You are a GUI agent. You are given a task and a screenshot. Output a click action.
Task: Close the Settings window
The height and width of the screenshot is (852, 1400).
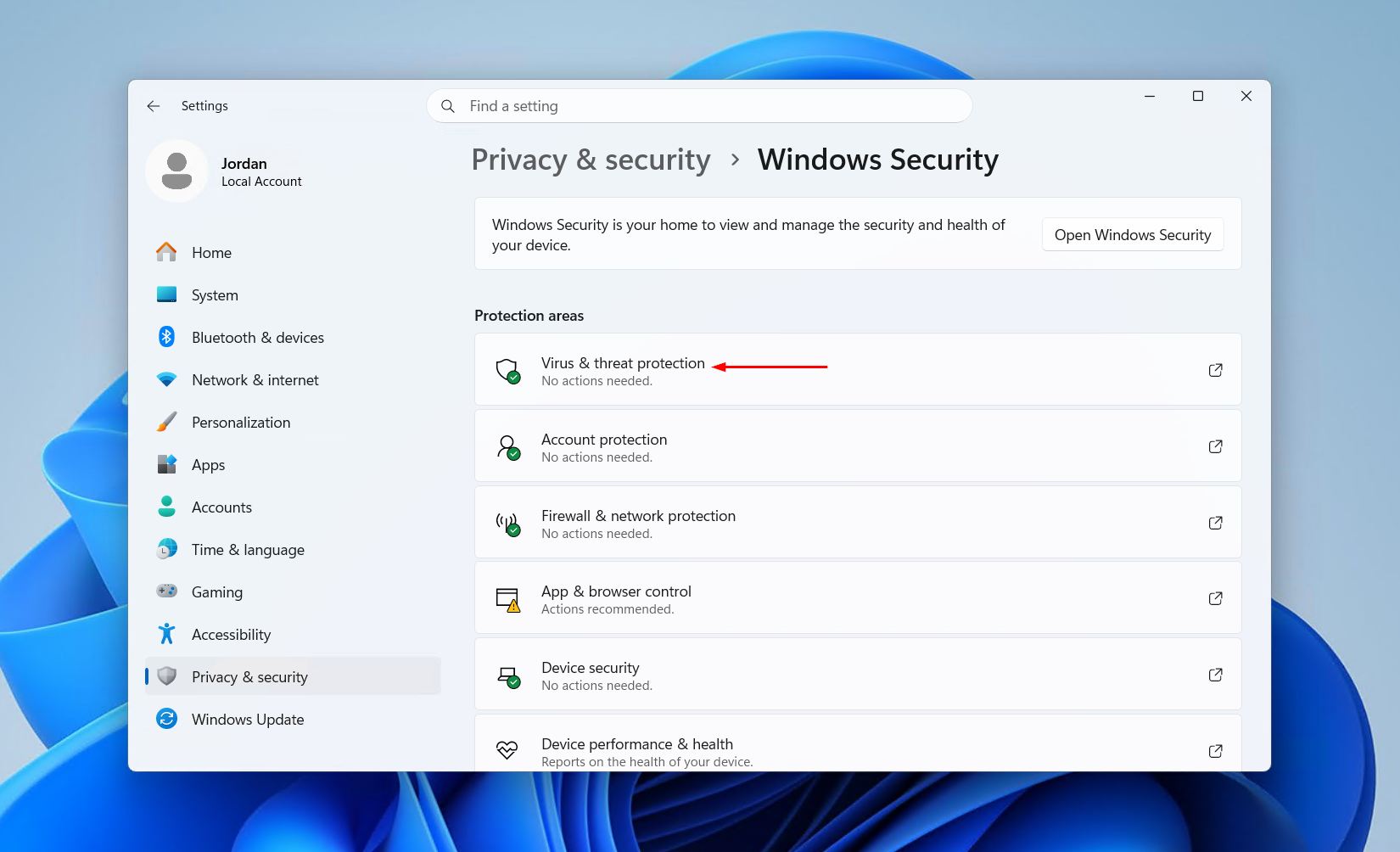pos(1246,96)
